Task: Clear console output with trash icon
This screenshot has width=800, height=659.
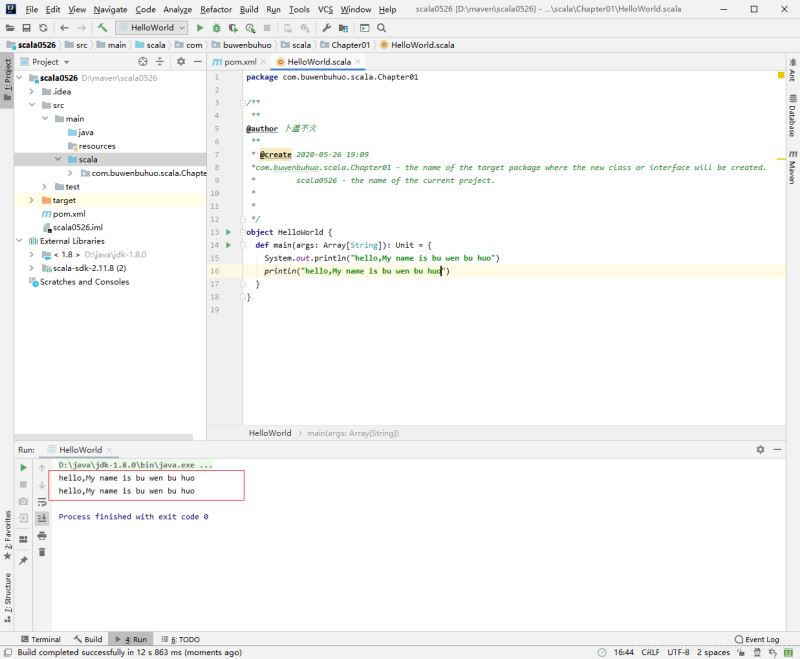Action: (x=42, y=552)
